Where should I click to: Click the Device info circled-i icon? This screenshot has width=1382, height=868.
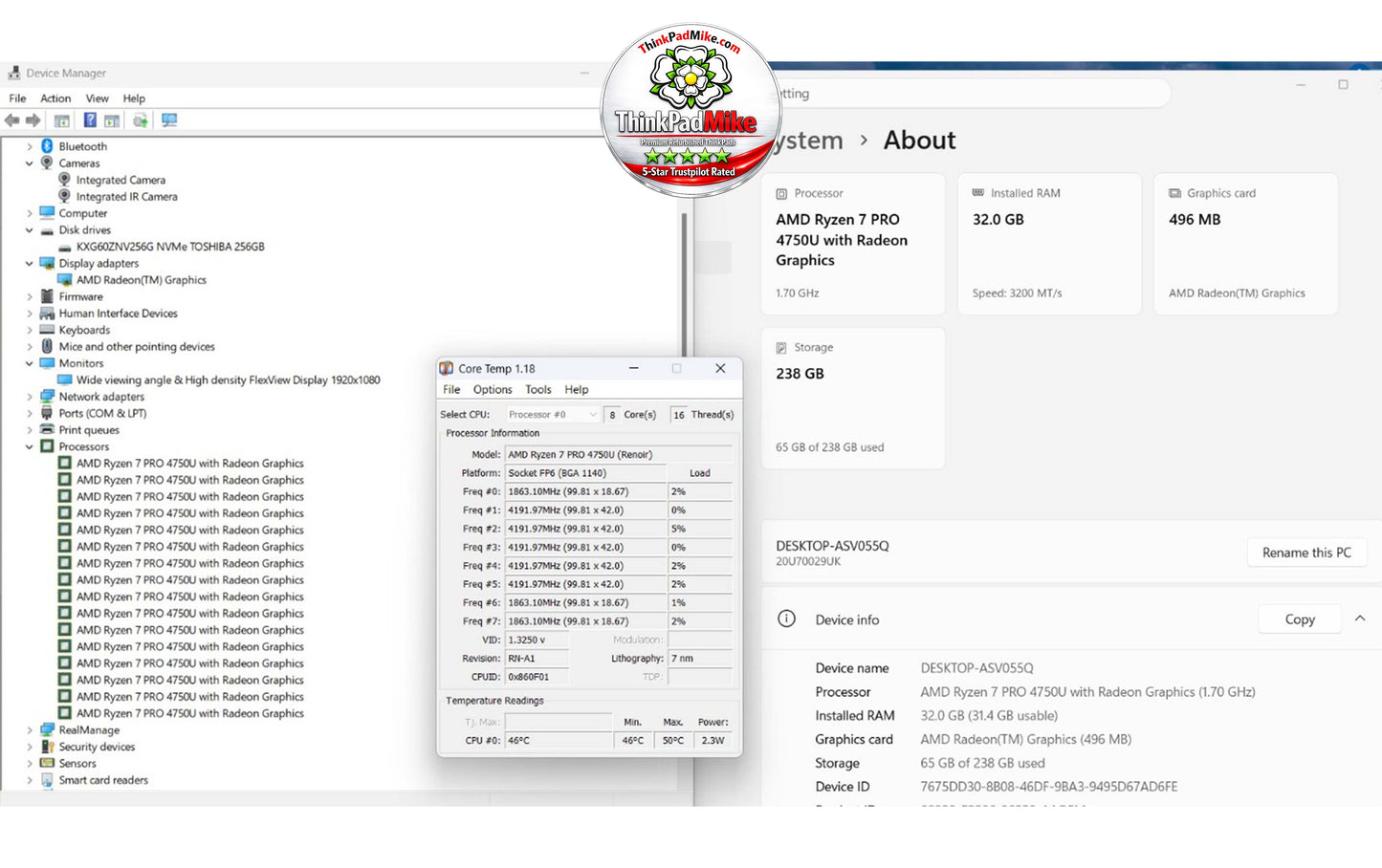[x=787, y=618]
